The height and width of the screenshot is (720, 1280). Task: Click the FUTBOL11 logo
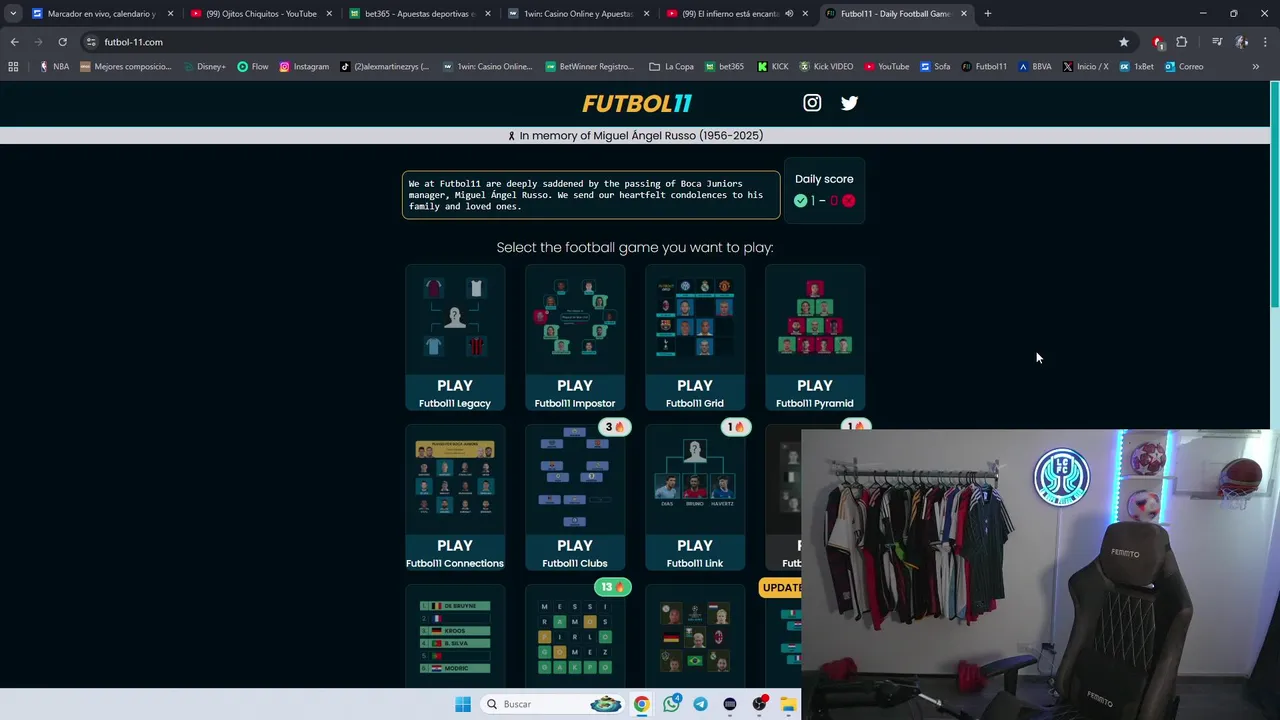[x=637, y=103]
